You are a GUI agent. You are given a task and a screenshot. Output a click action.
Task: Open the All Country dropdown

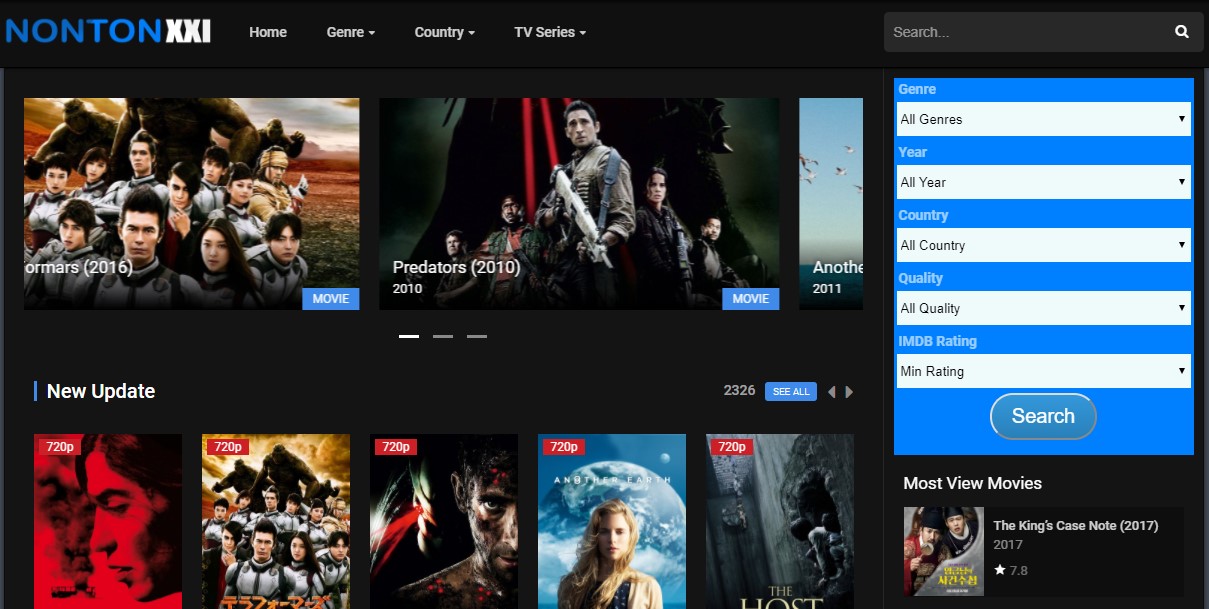1043,245
